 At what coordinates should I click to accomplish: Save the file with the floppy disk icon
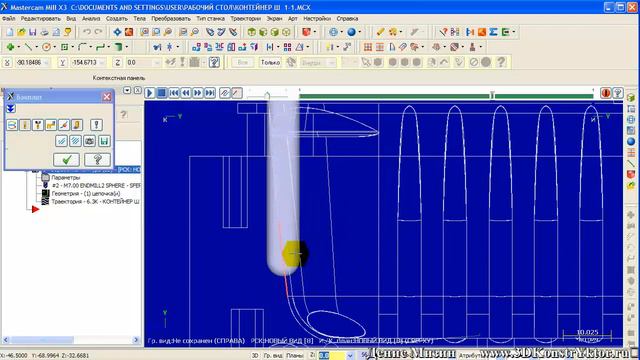(33, 32)
